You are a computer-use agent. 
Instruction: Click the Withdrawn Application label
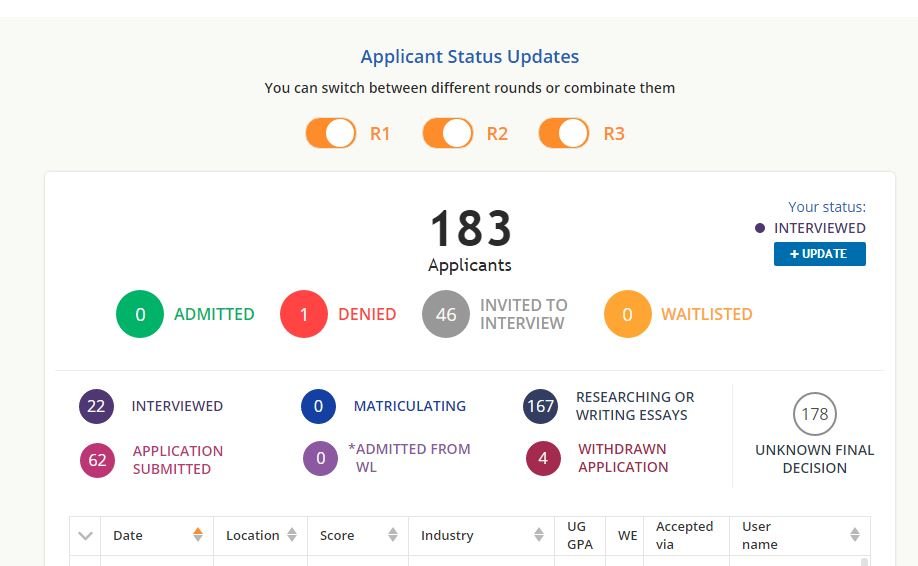622,459
